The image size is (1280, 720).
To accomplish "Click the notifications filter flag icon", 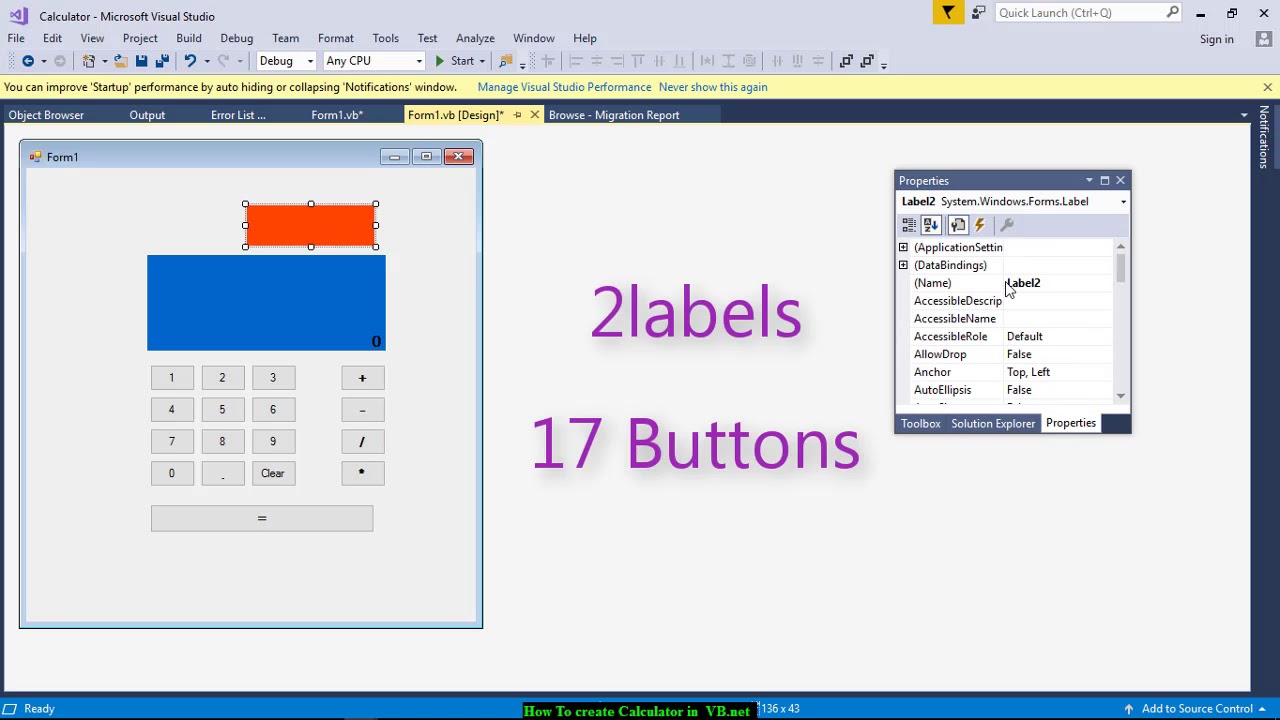I will point(948,12).
